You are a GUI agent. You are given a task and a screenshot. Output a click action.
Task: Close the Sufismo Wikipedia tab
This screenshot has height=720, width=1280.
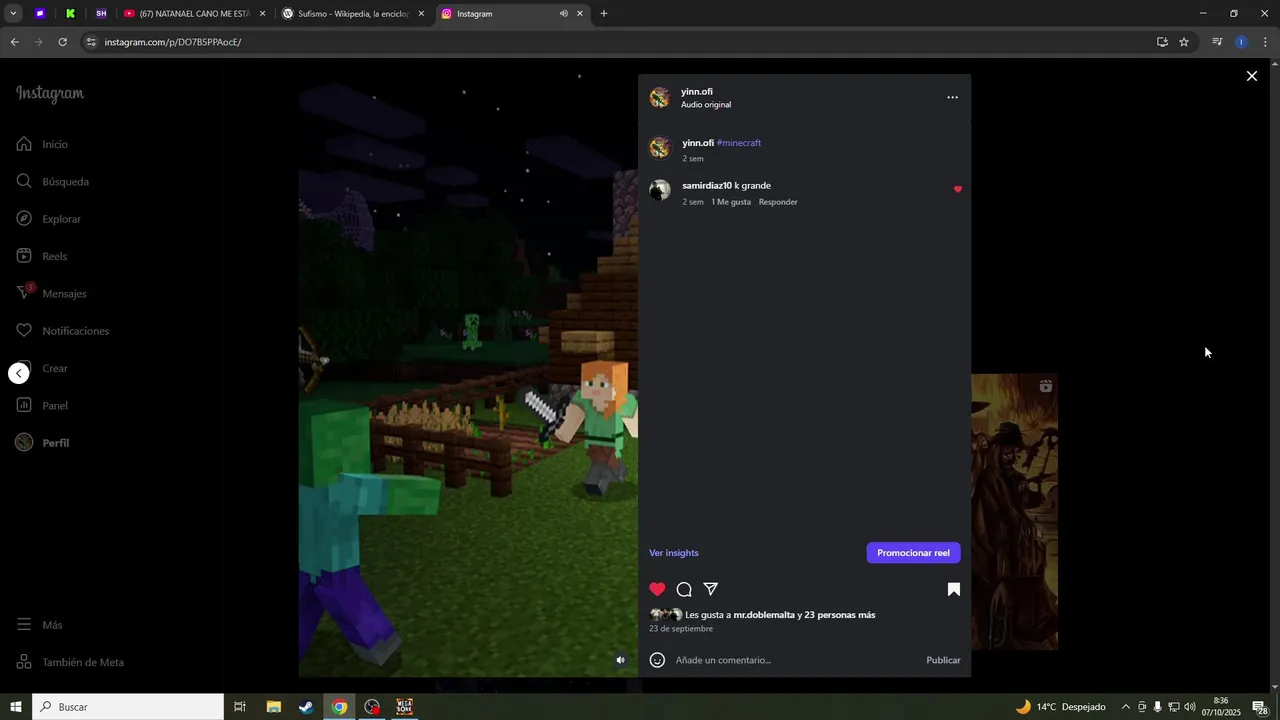[x=421, y=14]
